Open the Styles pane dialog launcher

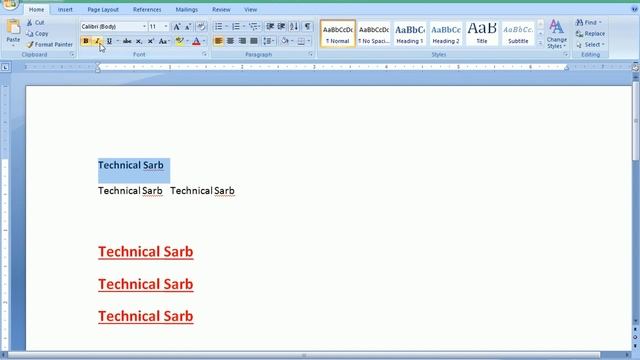click(565, 54)
